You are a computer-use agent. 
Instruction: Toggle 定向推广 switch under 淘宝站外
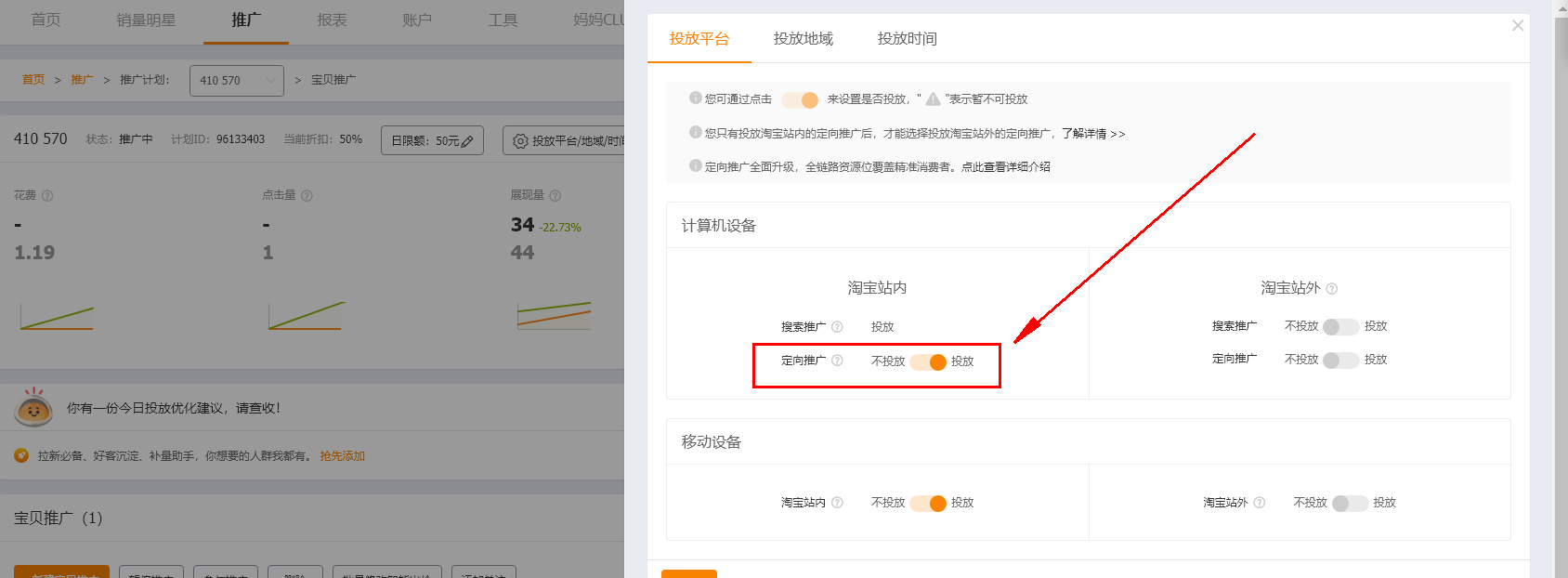coord(1341,360)
